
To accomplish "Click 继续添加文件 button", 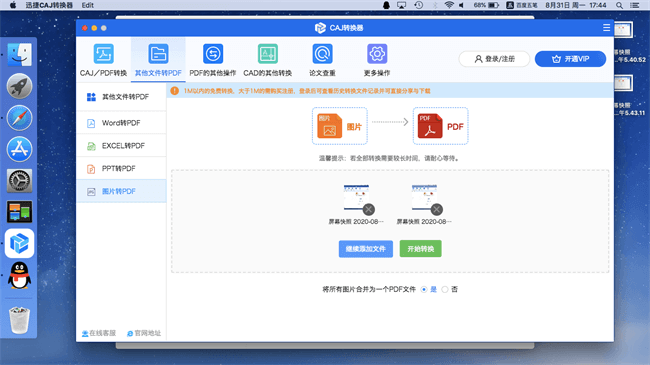I will pos(366,249).
